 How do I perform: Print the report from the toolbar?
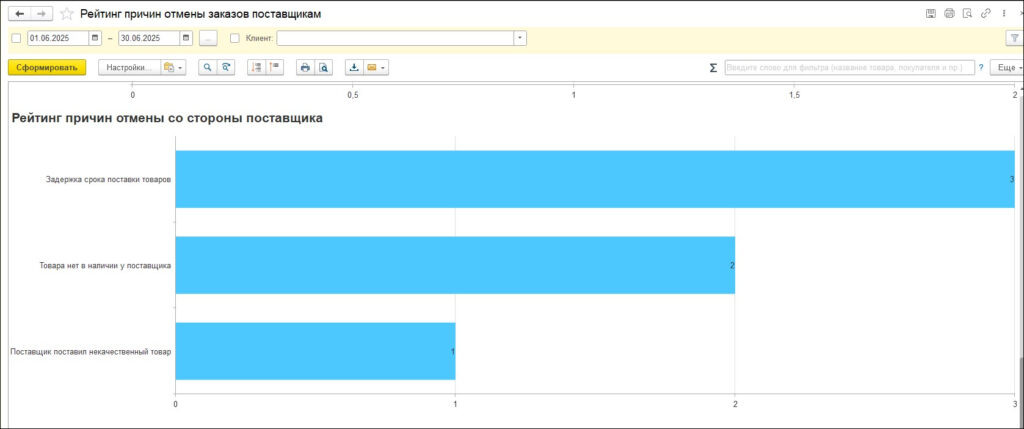point(305,67)
